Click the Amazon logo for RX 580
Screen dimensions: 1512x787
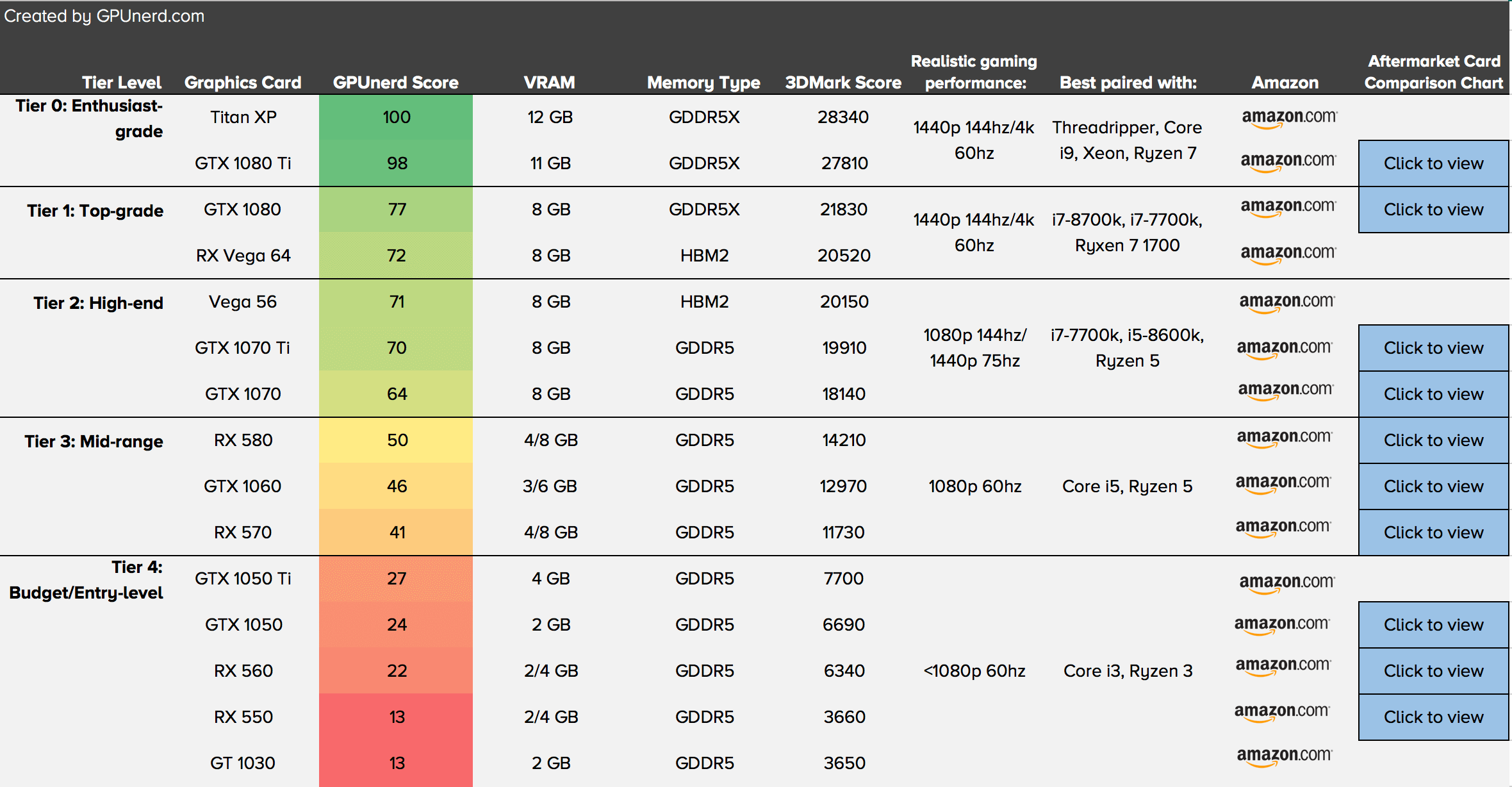click(1284, 438)
